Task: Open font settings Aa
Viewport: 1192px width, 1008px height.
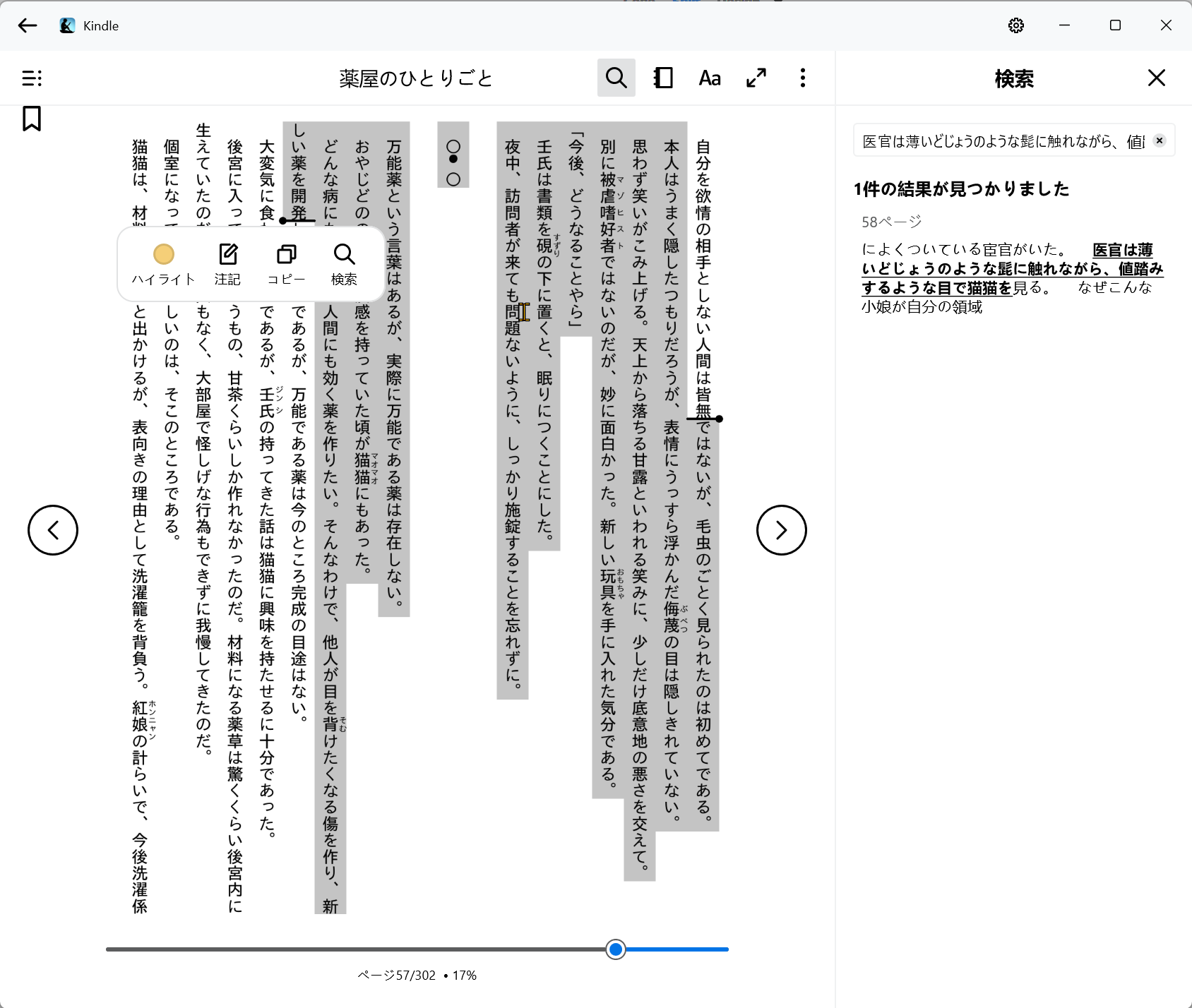Action: point(710,78)
